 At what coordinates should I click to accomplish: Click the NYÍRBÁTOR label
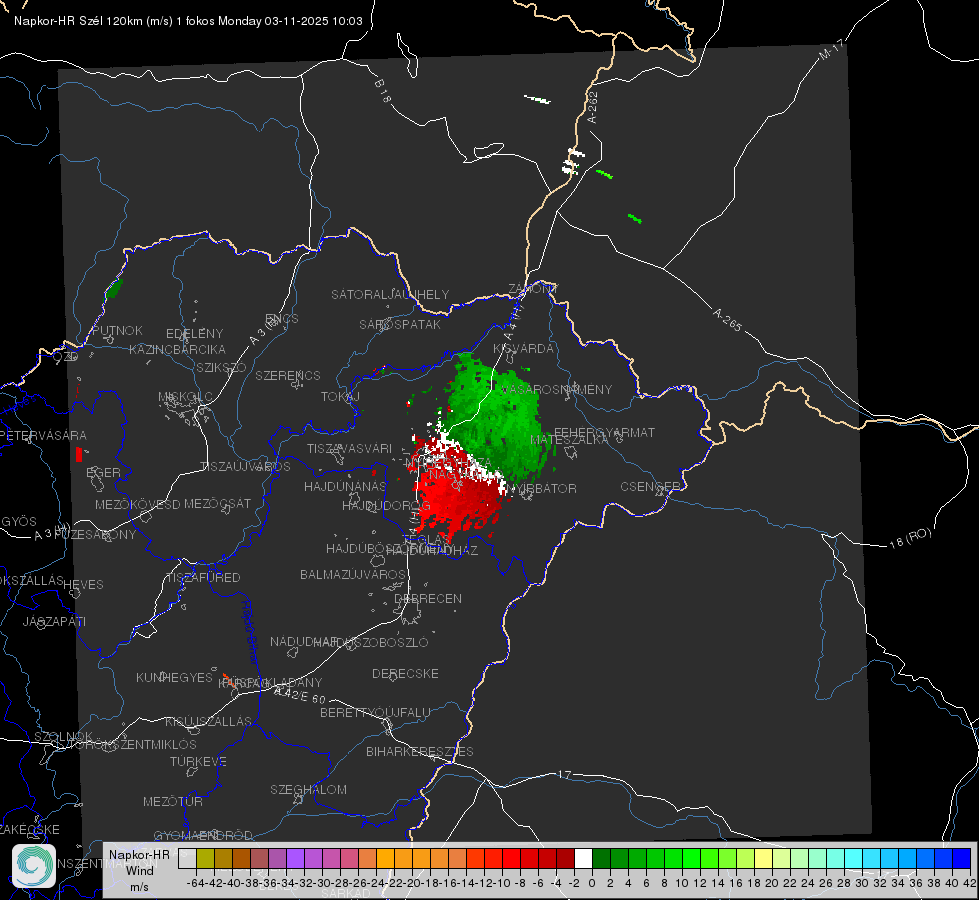(542, 488)
